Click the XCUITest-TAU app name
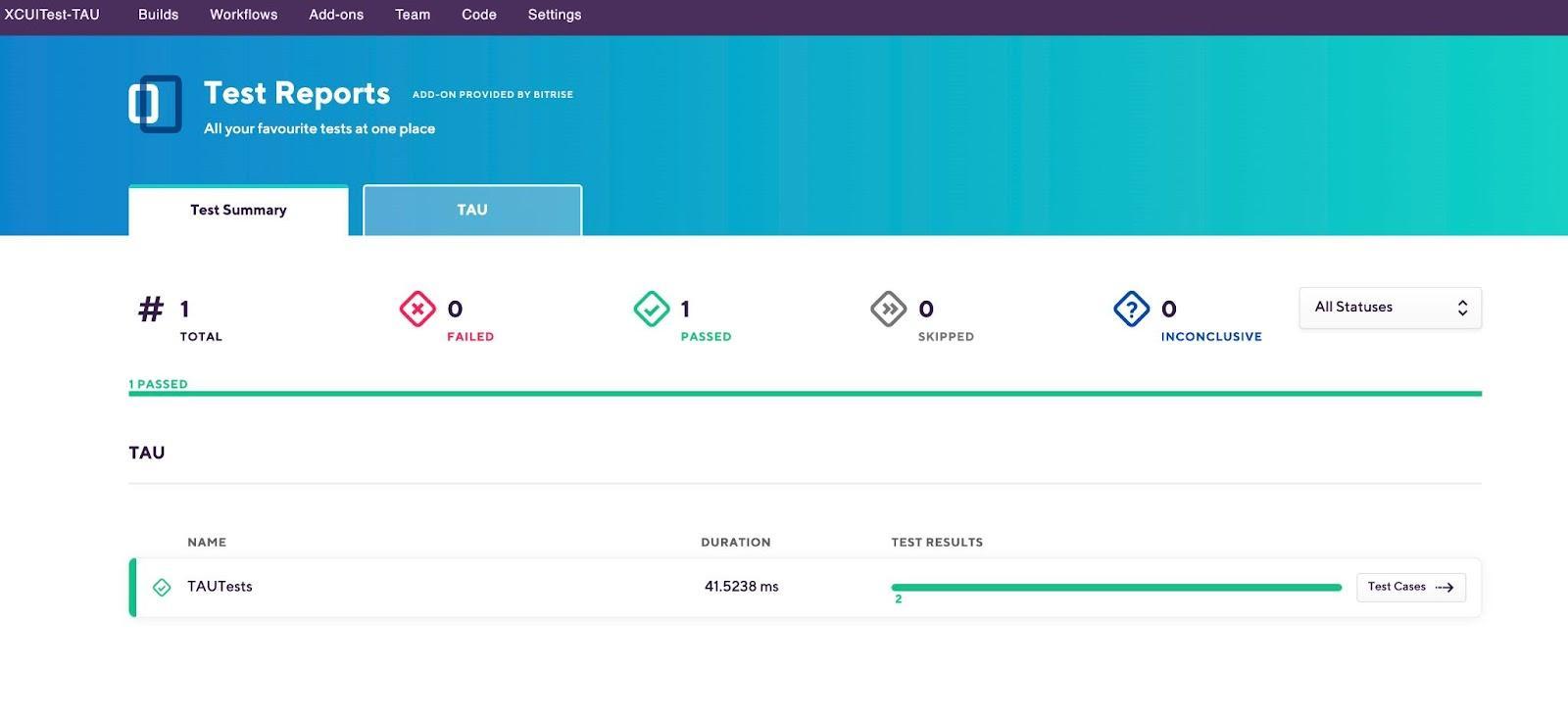1568x717 pixels. tap(52, 15)
